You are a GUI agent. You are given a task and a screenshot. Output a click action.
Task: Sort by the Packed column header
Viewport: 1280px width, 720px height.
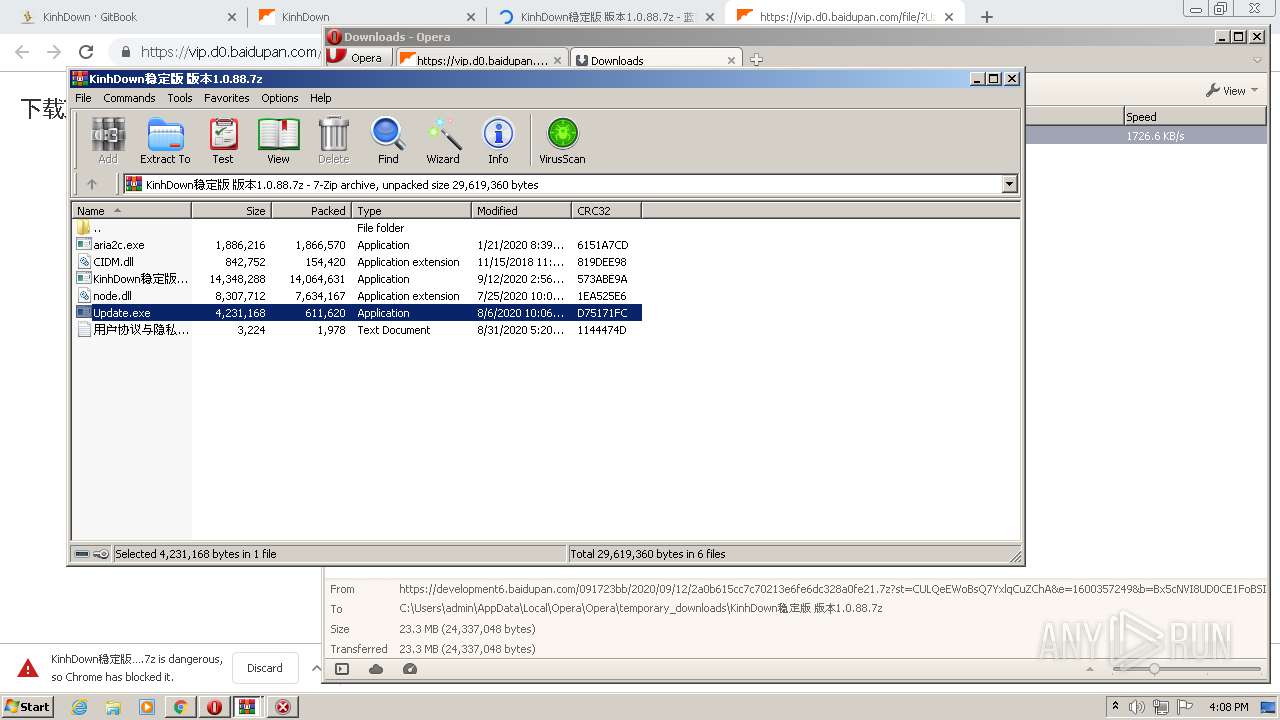click(x=311, y=210)
